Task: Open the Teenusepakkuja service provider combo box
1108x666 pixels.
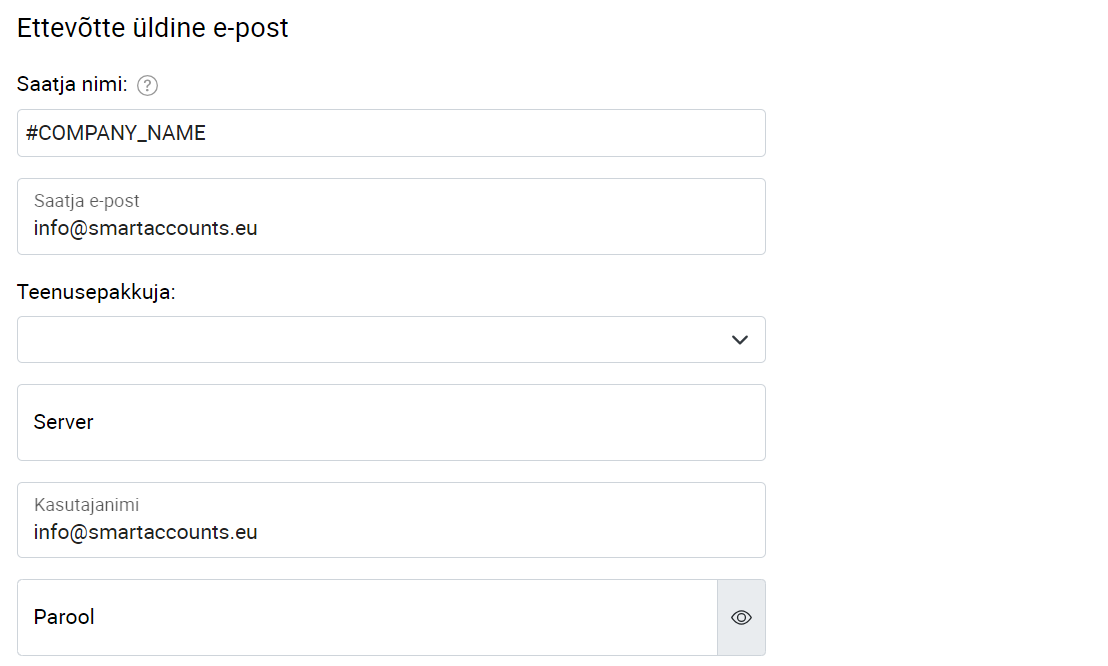Action: (391, 339)
